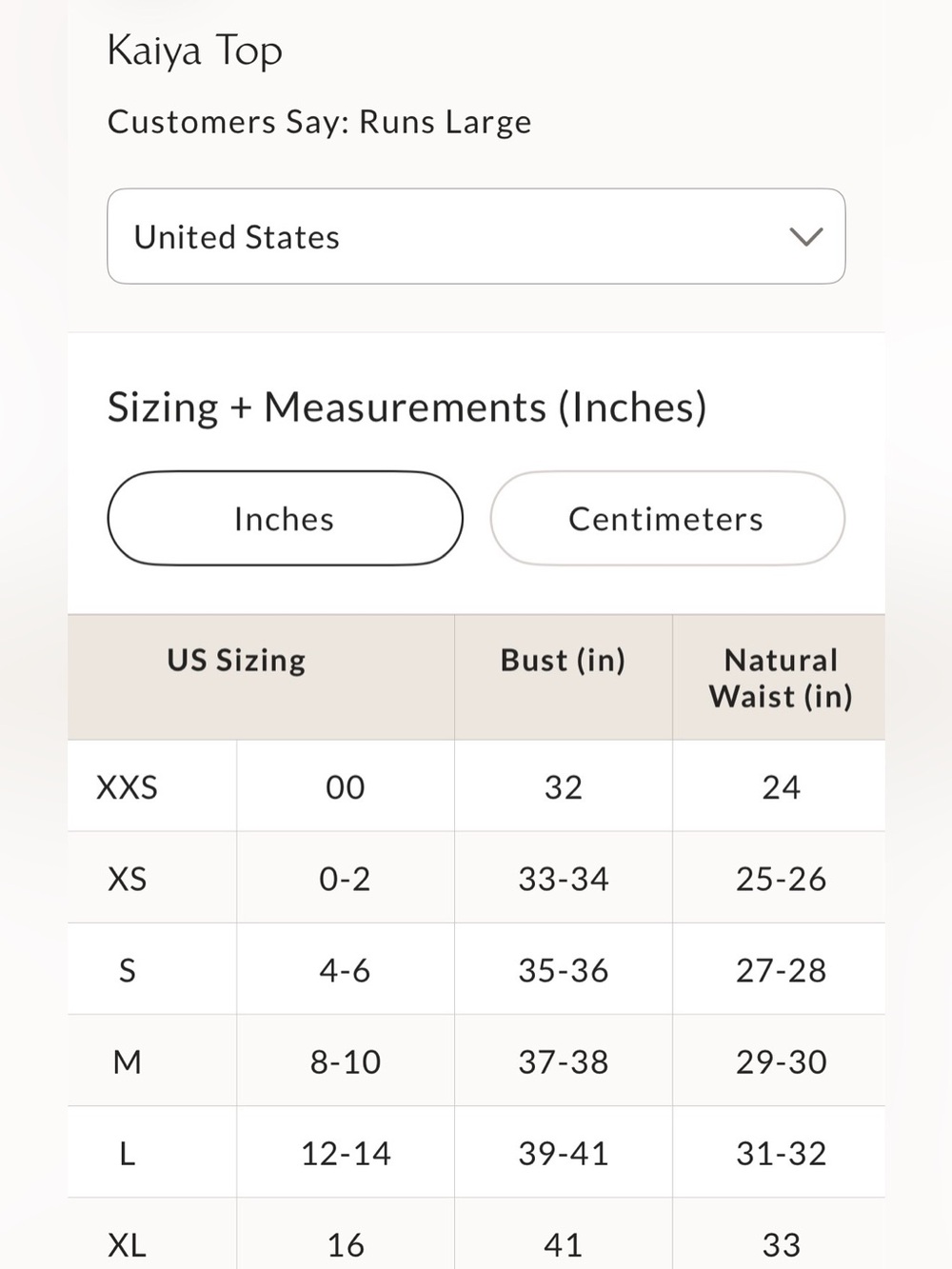Click the 8-10 numeric size cell
Screen dimensions: 952x1269
coord(346,1061)
